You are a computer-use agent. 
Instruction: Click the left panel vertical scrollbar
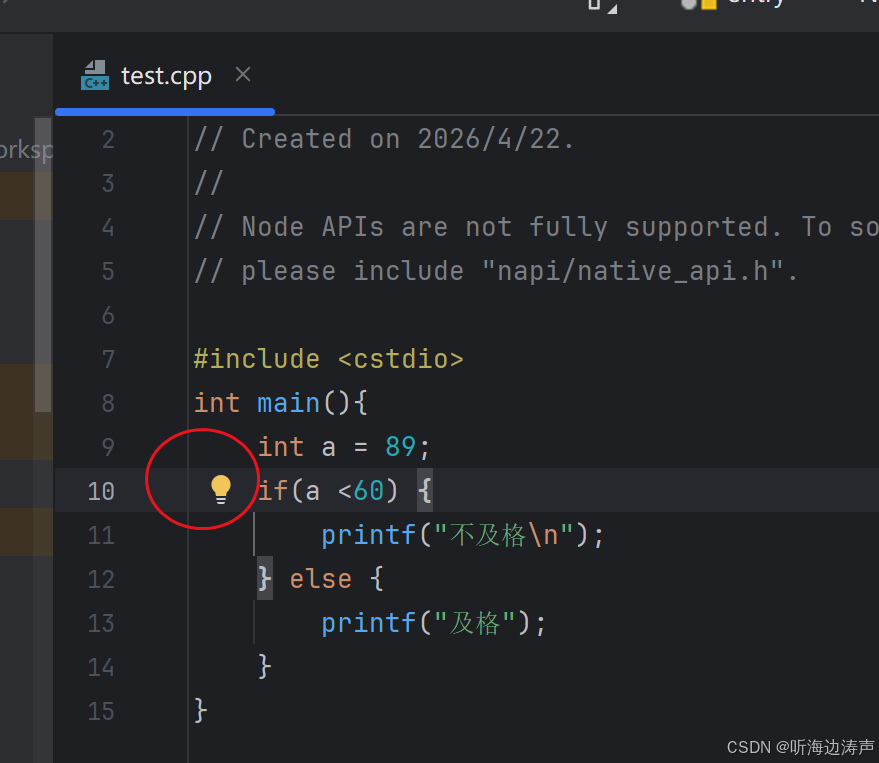coord(43,265)
